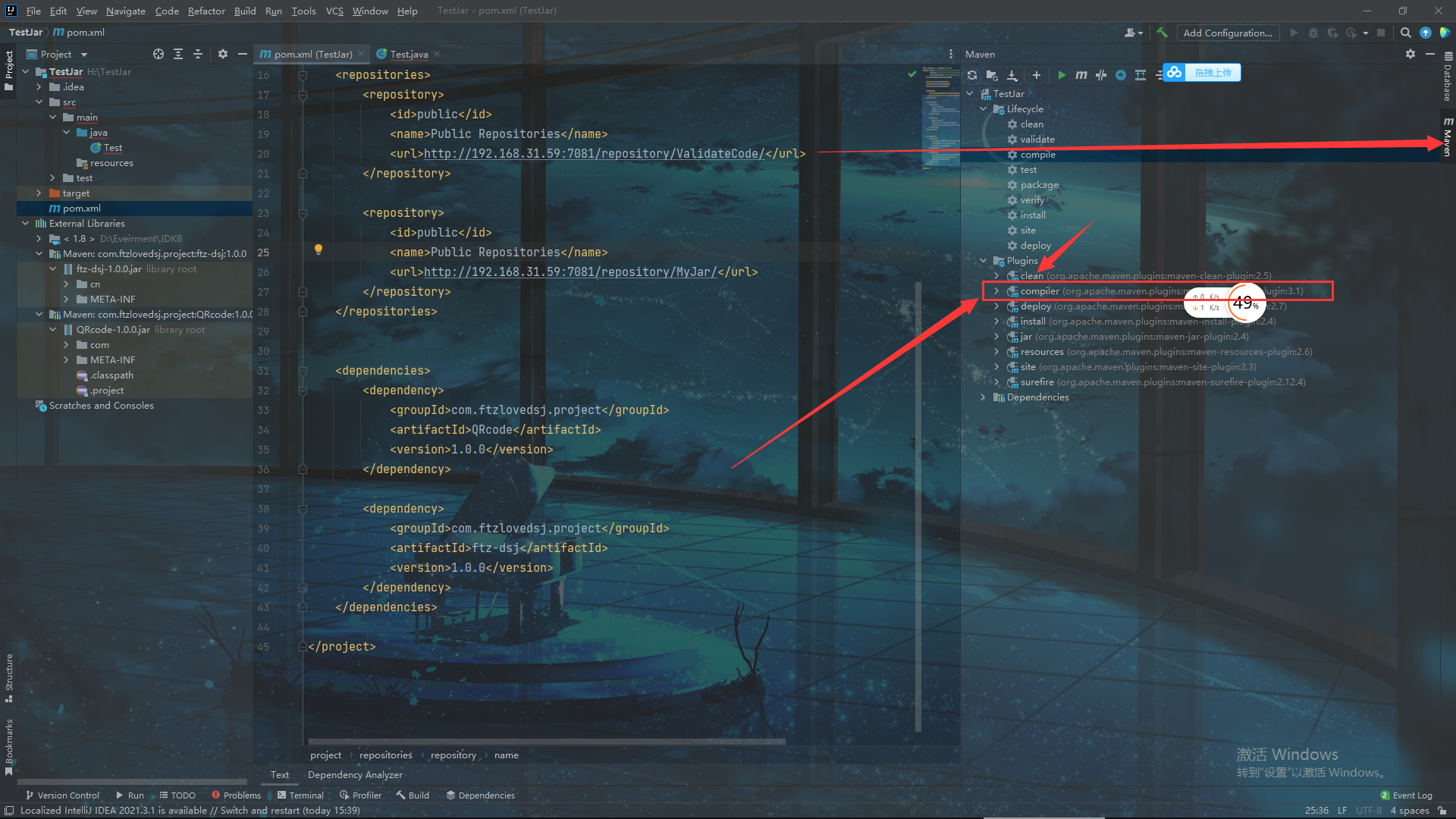Switch to Dependency Analyzer tab
The image size is (1456, 819).
coord(355,774)
